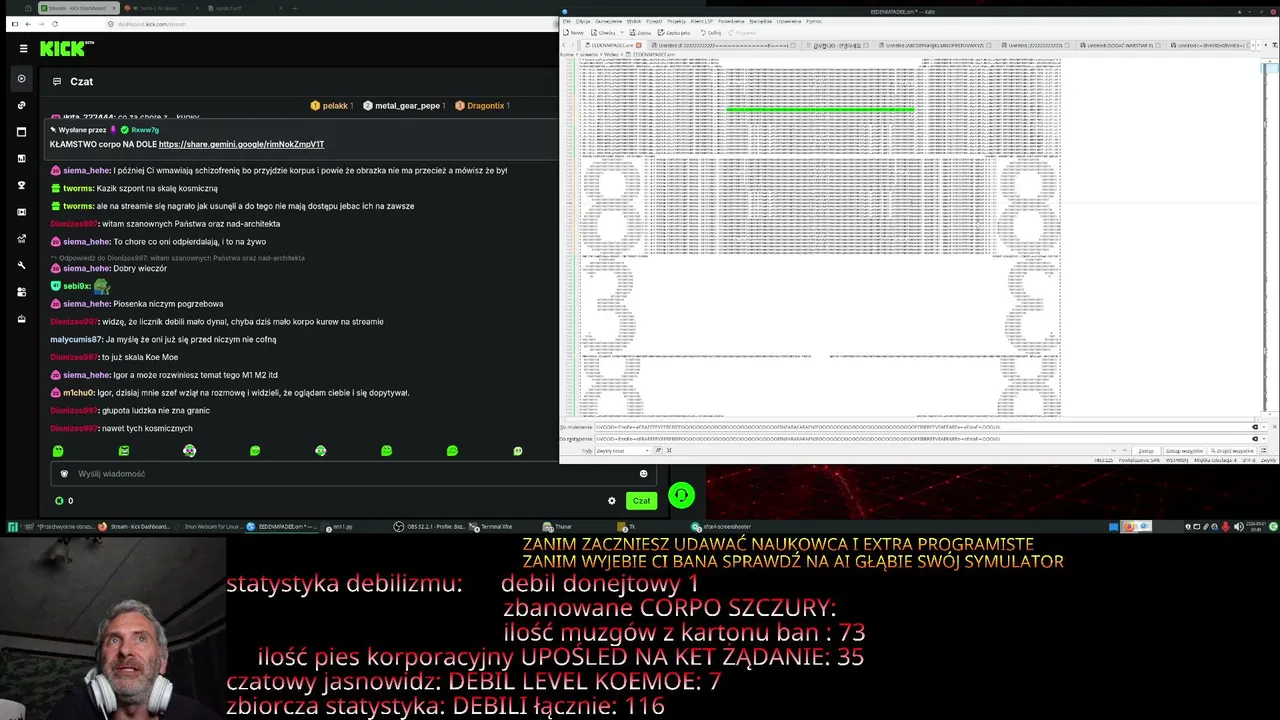
Task: Click the Otwórz button in Kate
Action: [604, 33]
